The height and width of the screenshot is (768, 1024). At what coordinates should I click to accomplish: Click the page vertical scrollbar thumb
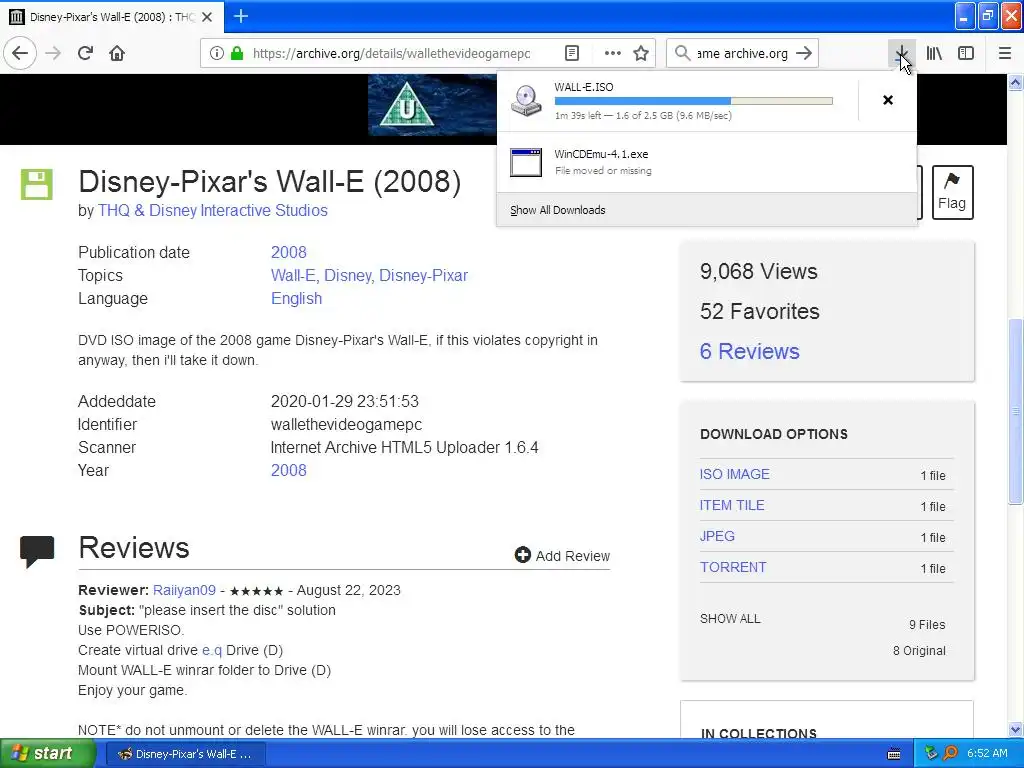click(x=1015, y=411)
